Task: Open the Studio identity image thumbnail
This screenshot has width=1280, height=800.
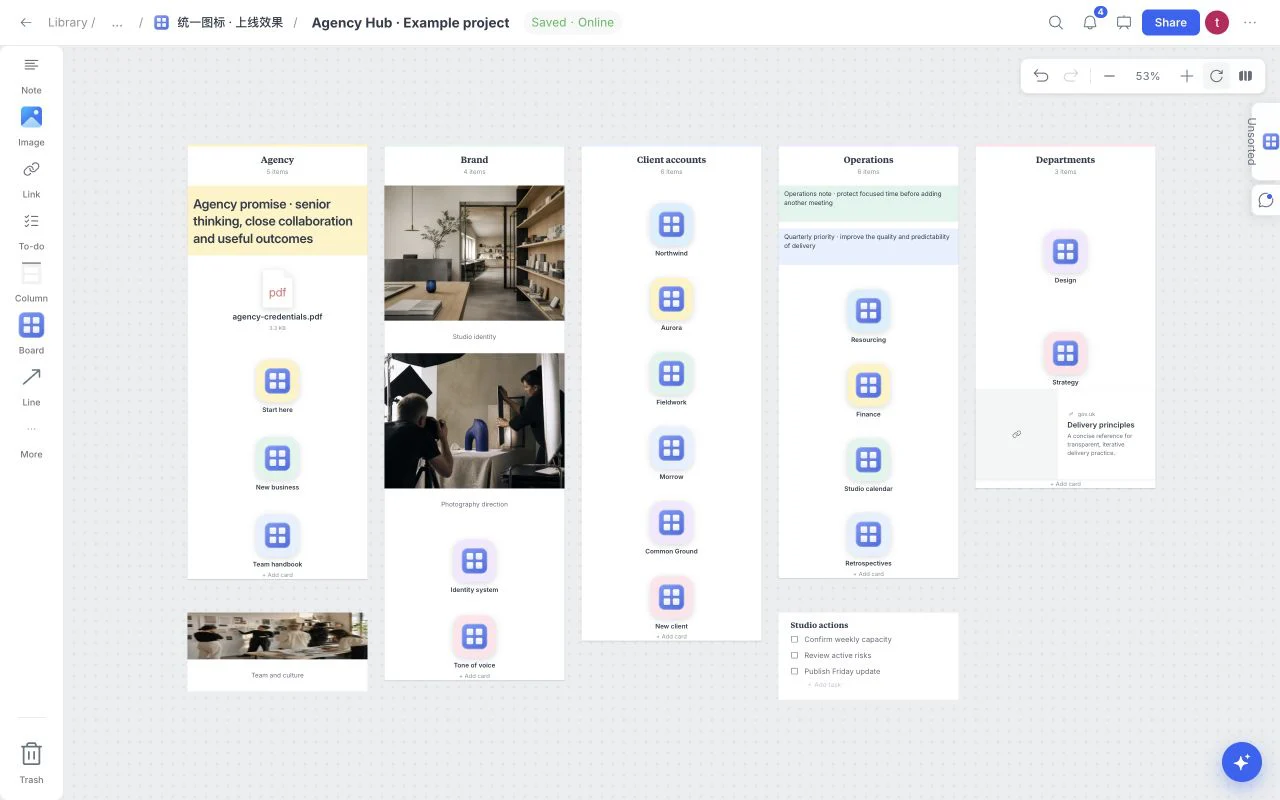Action: [x=474, y=253]
